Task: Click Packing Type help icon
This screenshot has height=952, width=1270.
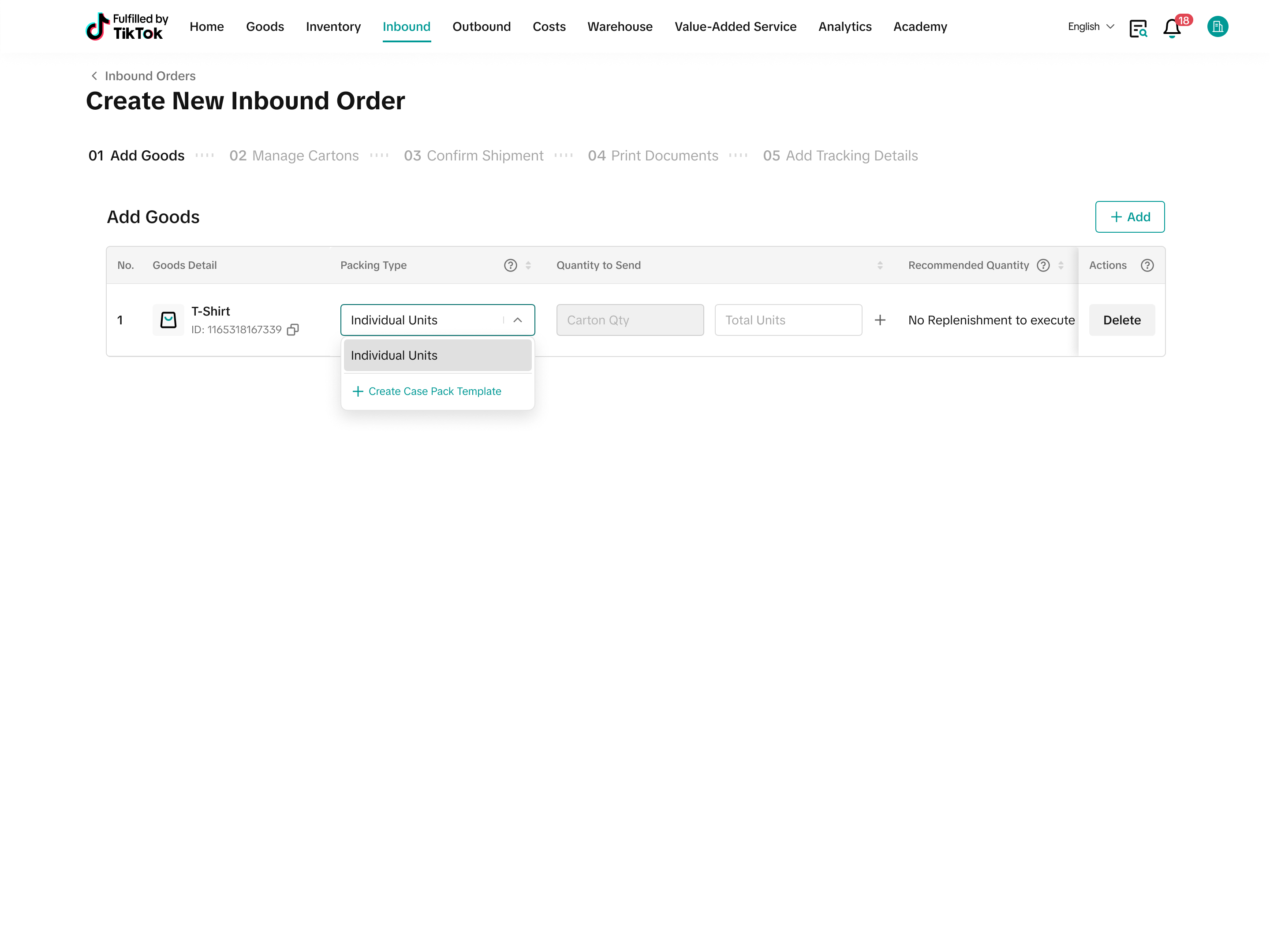Action: [x=510, y=265]
